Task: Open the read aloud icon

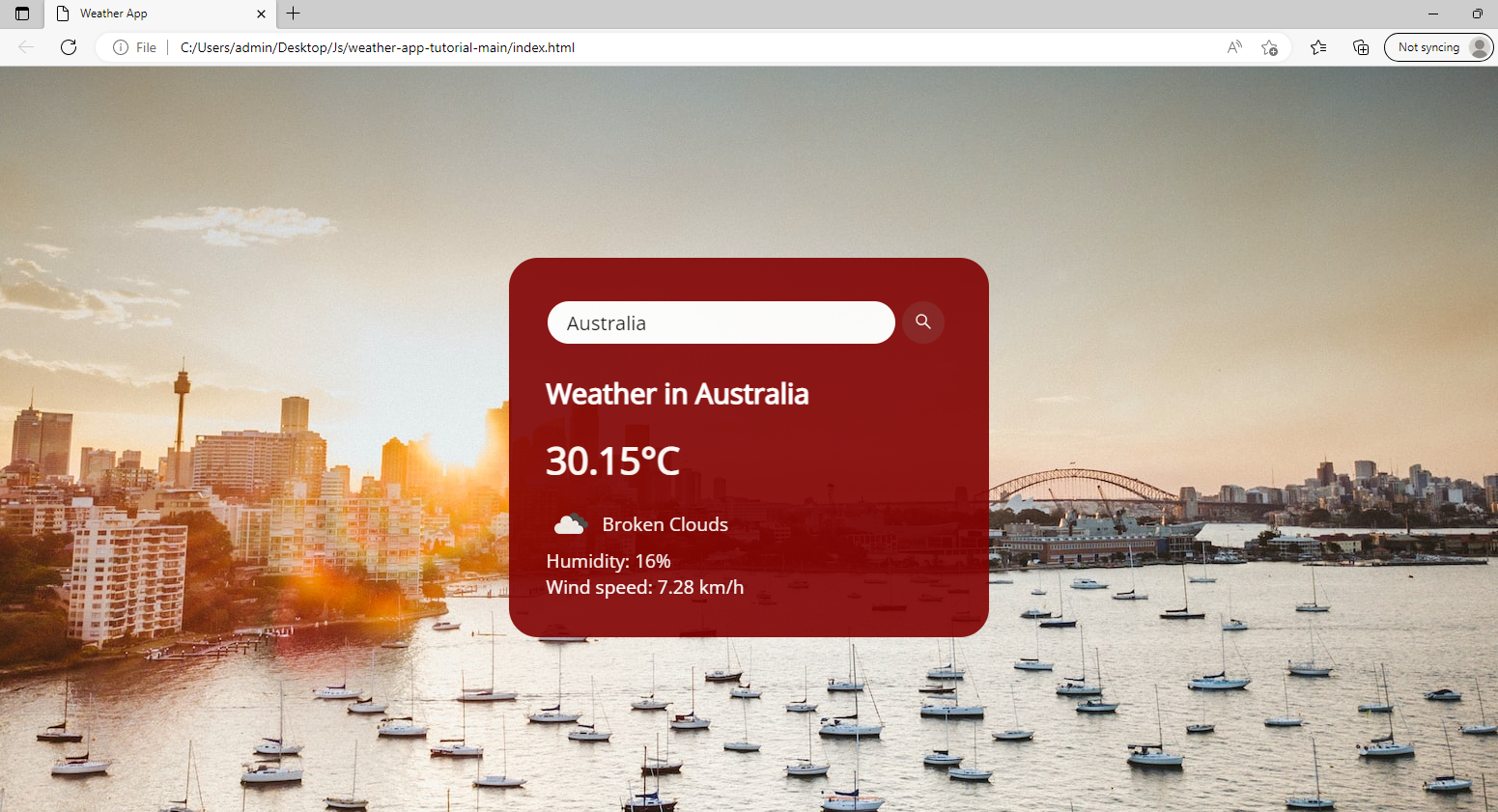Action: click(x=1233, y=46)
